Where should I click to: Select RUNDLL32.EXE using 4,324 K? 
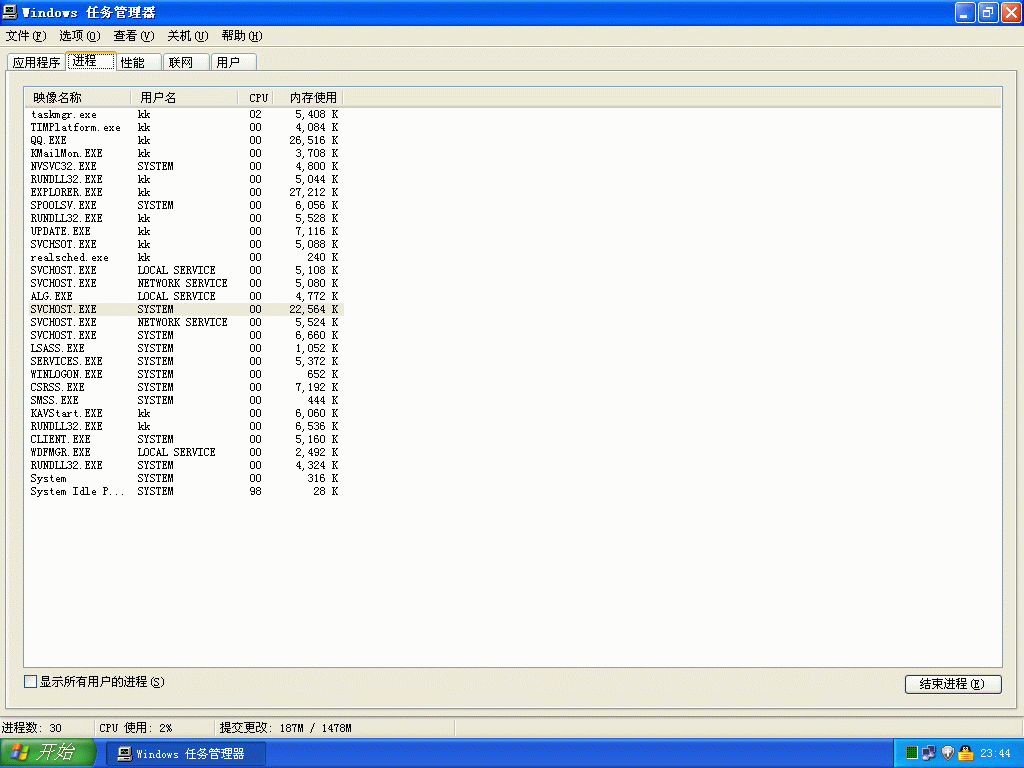point(184,466)
